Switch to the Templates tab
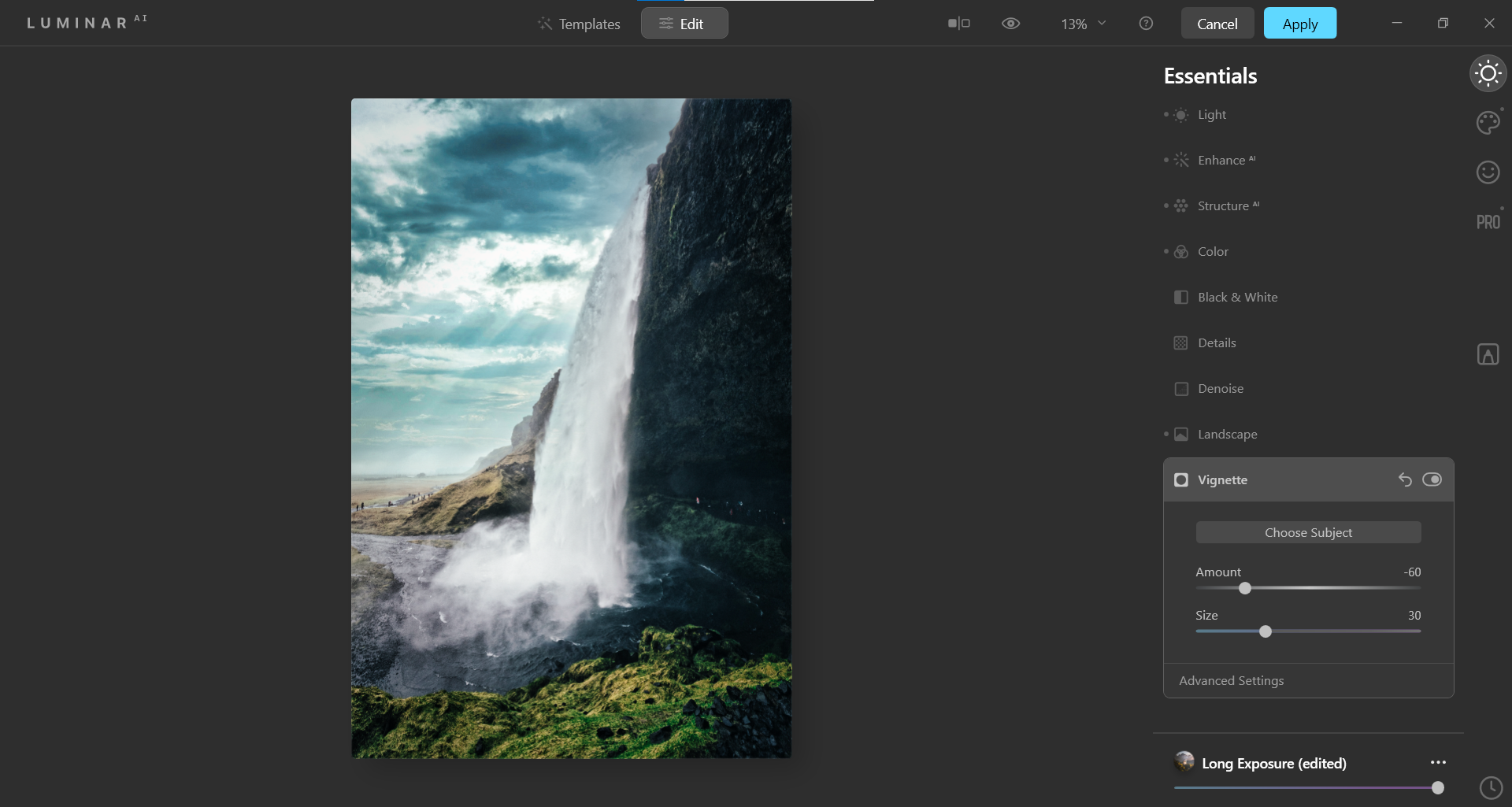This screenshot has width=1512, height=807. (579, 24)
